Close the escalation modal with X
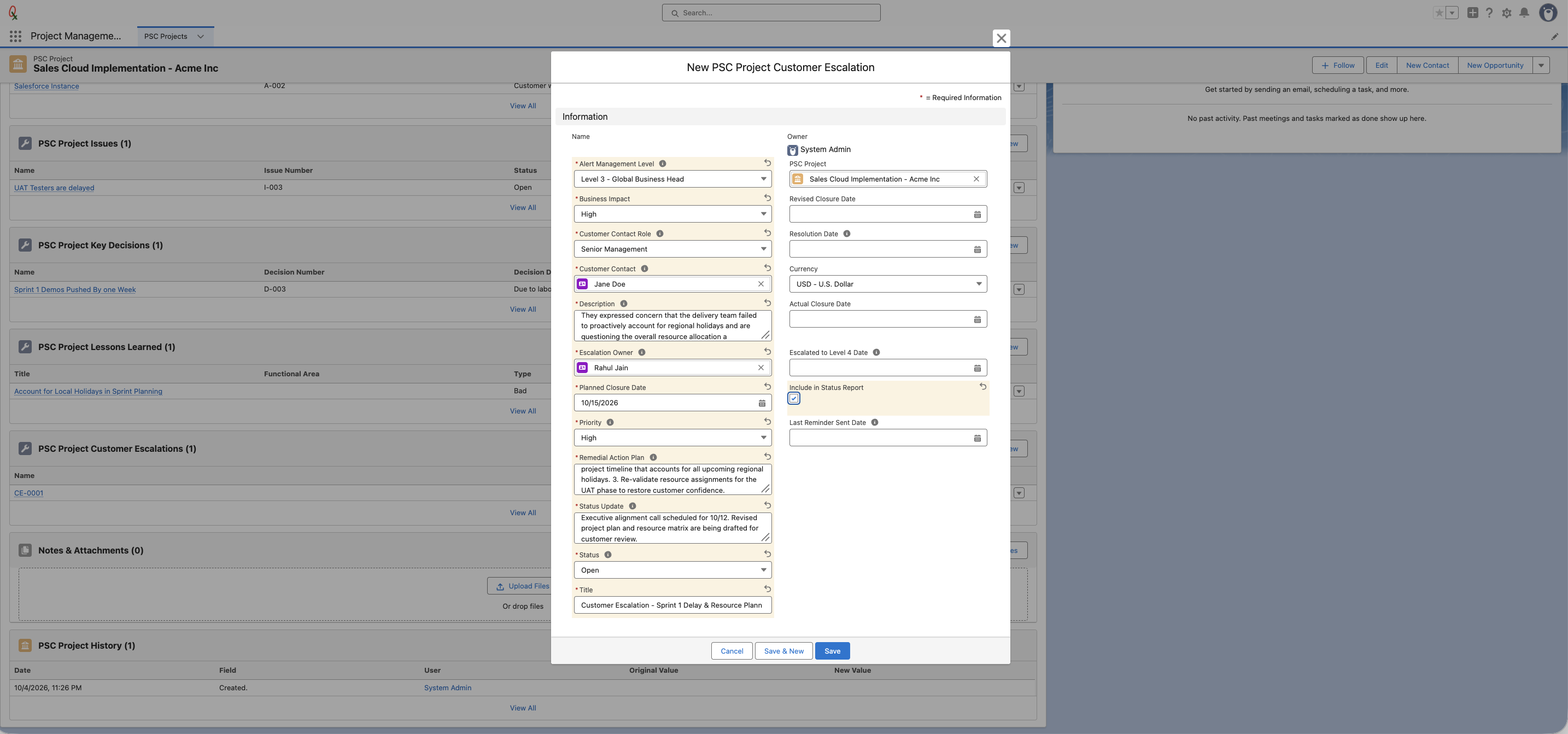1568x734 pixels. [1001, 38]
